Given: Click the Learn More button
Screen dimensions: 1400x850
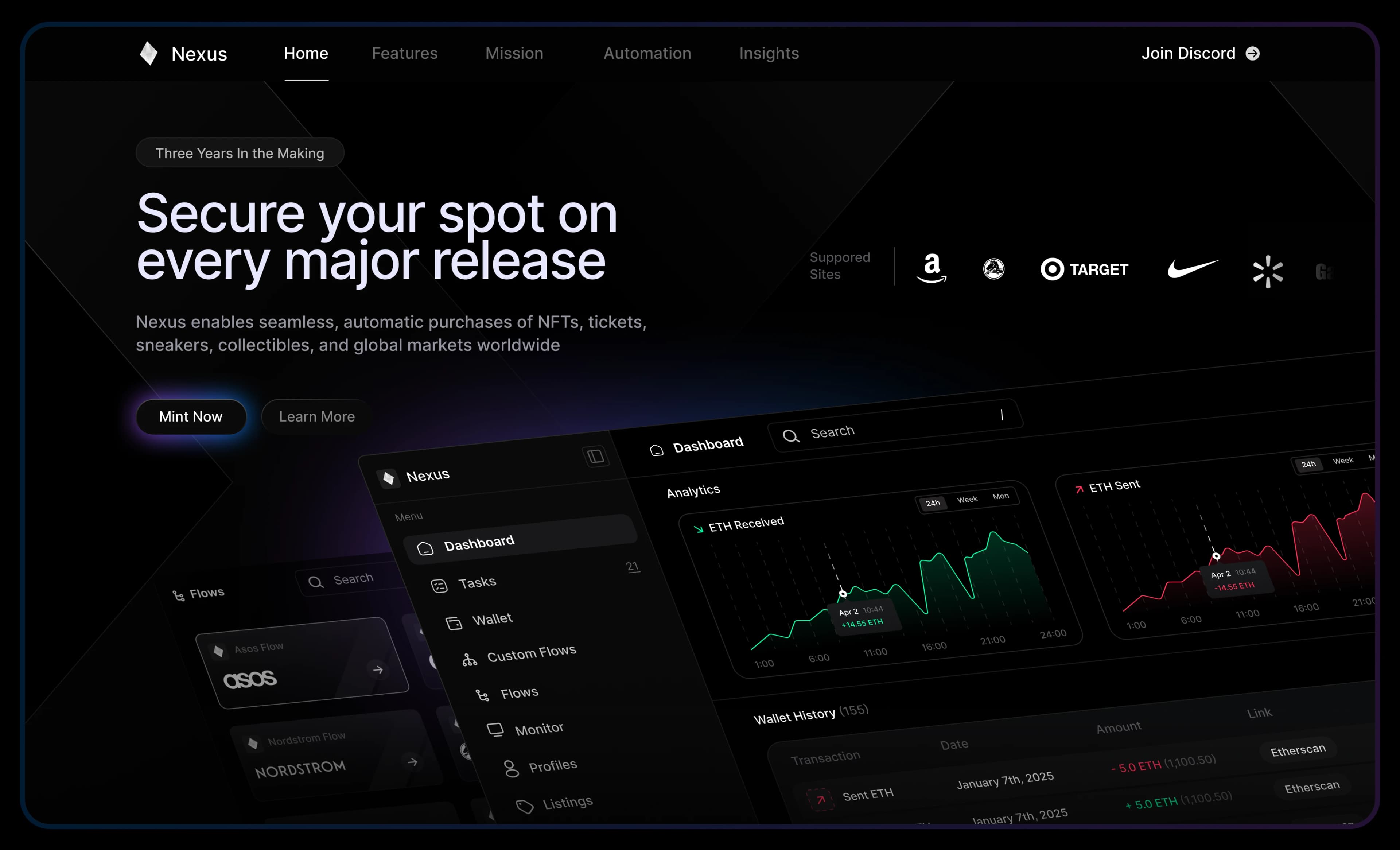Looking at the screenshot, I should coord(316,416).
